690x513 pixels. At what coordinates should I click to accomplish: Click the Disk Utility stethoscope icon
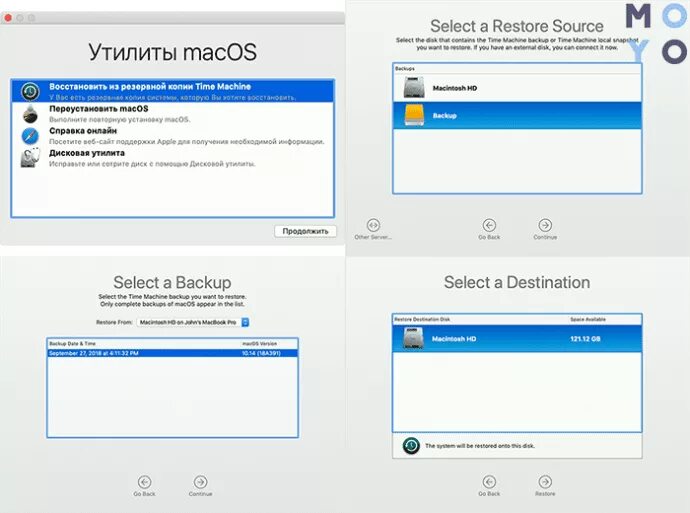[30, 158]
